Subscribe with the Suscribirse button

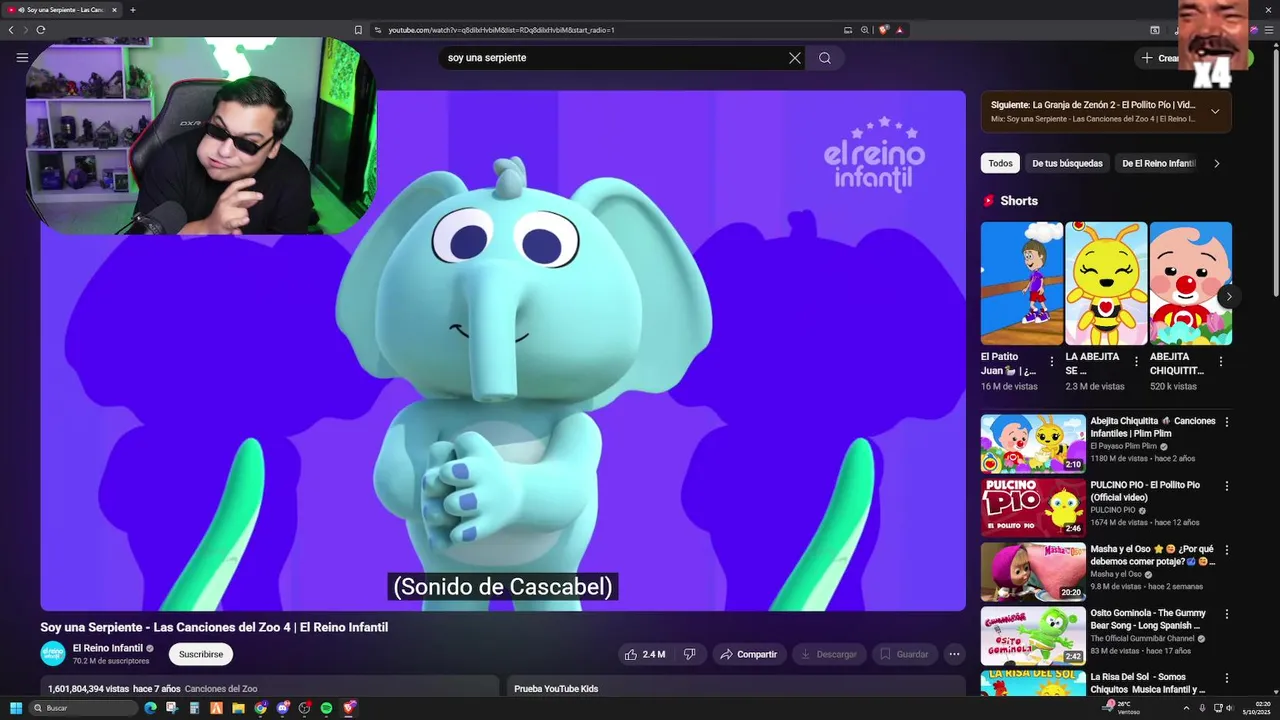tap(201, 654)
